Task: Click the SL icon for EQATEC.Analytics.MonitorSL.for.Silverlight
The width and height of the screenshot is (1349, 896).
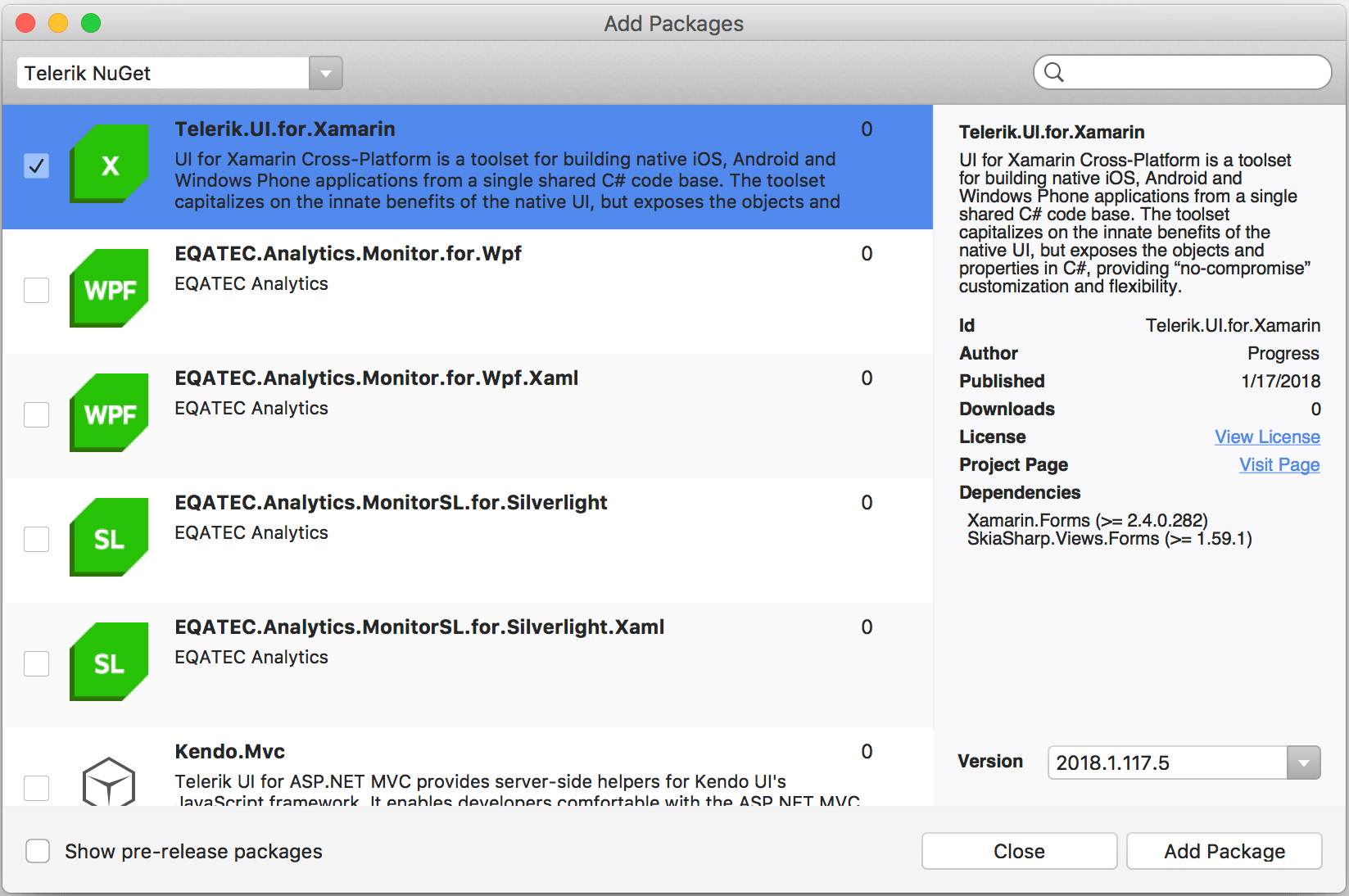Action: click(110, 537)
